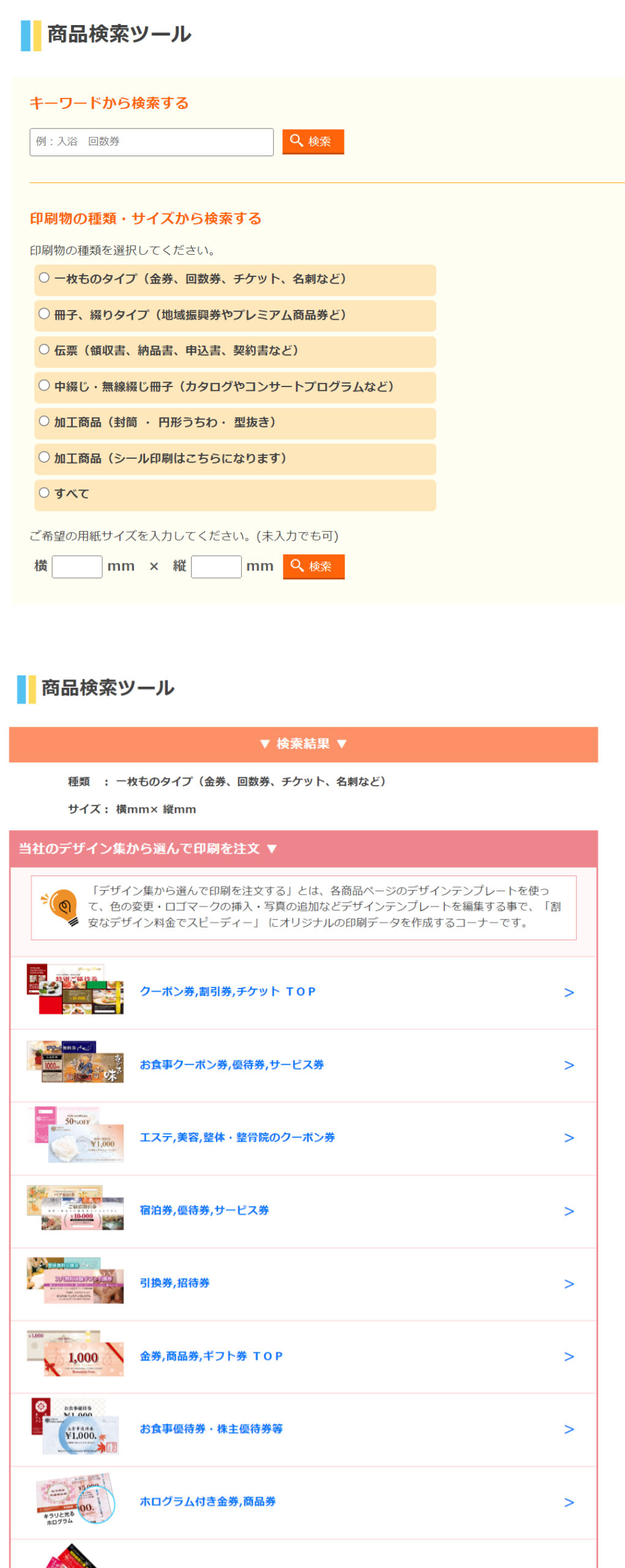
Task: Open 金券,商品券,ギフト券 TOP link
Action: click(211, 1356)
